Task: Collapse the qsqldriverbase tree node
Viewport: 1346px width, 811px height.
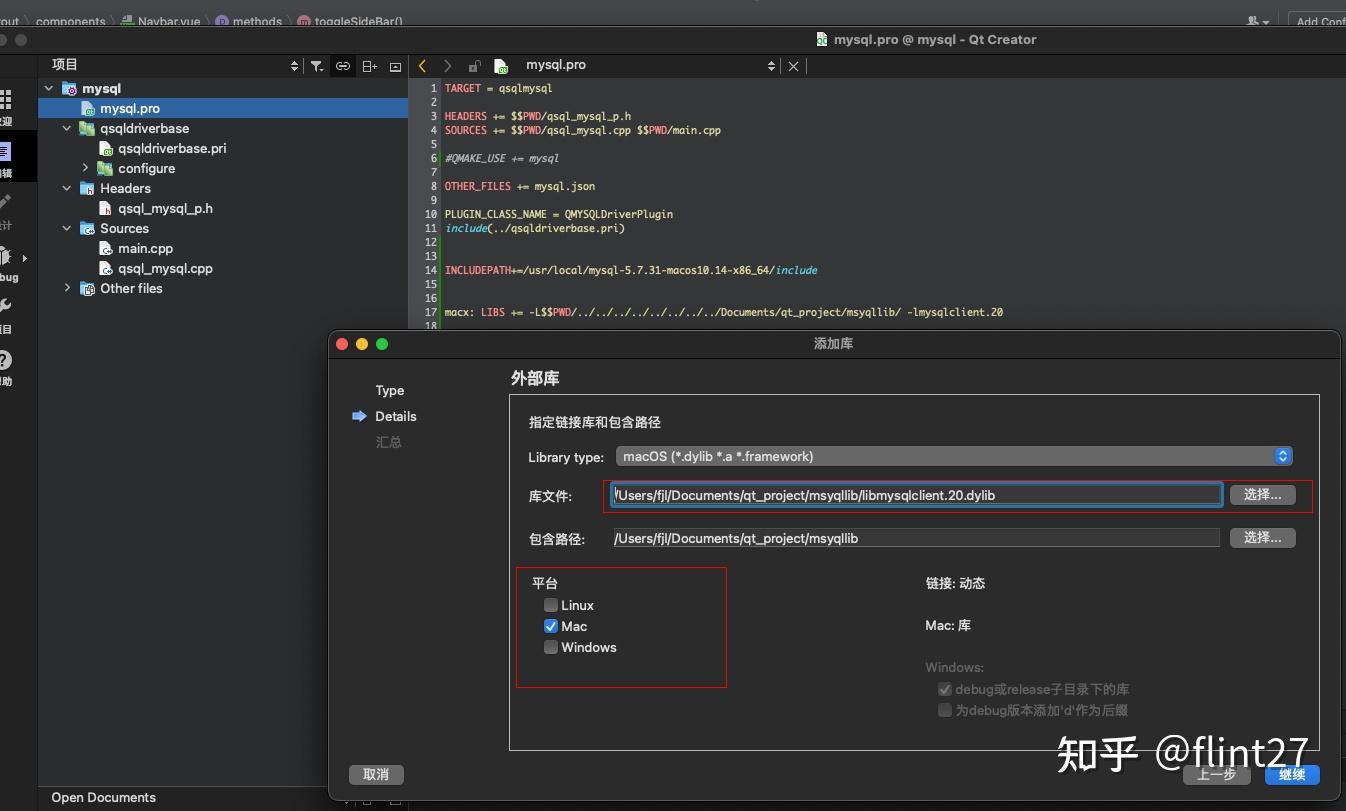Action: [67, 128]
